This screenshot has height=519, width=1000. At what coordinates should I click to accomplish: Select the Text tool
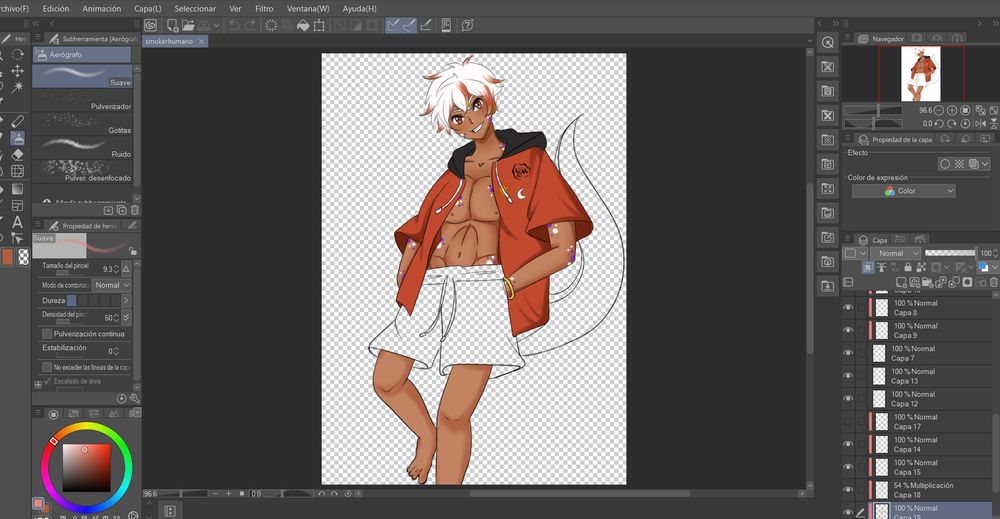pyautogui.click(x=17, y=222)
